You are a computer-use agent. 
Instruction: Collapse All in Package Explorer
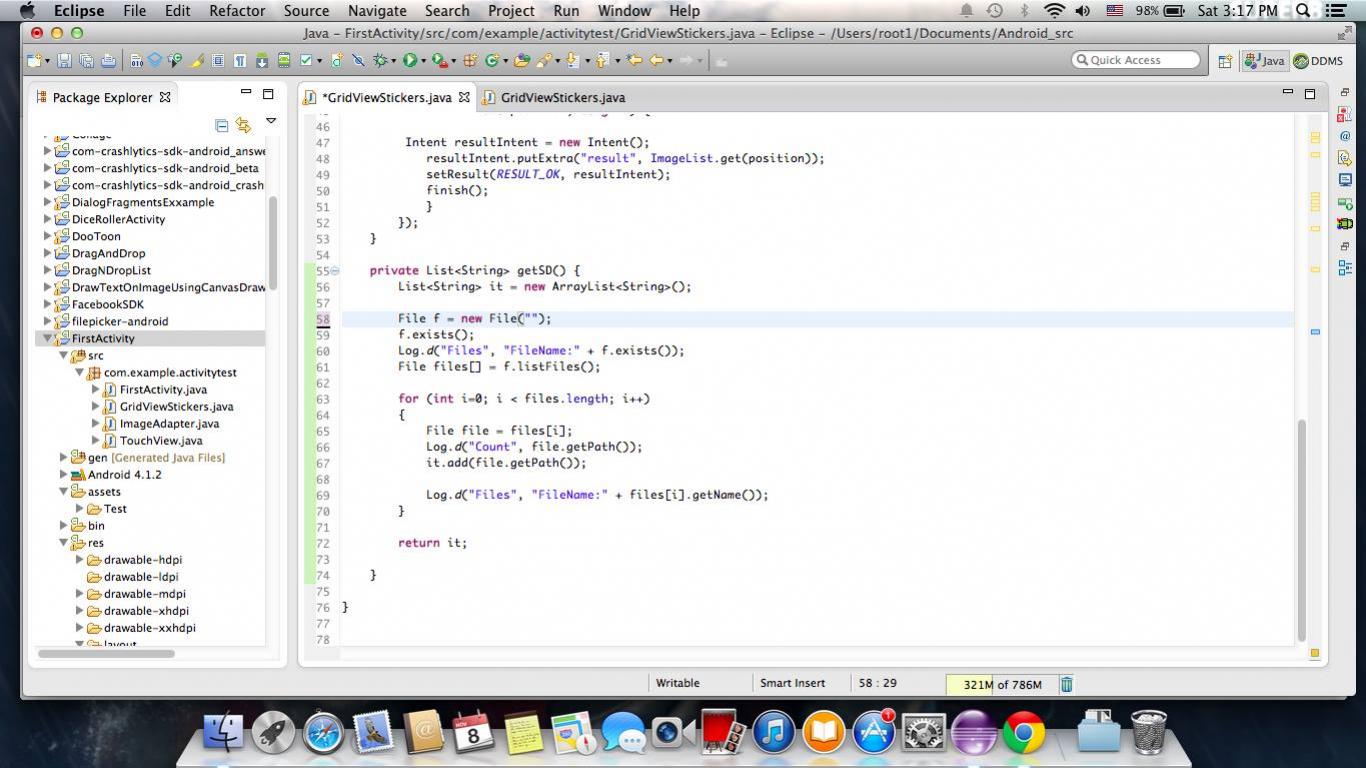[x=221, y=125]
